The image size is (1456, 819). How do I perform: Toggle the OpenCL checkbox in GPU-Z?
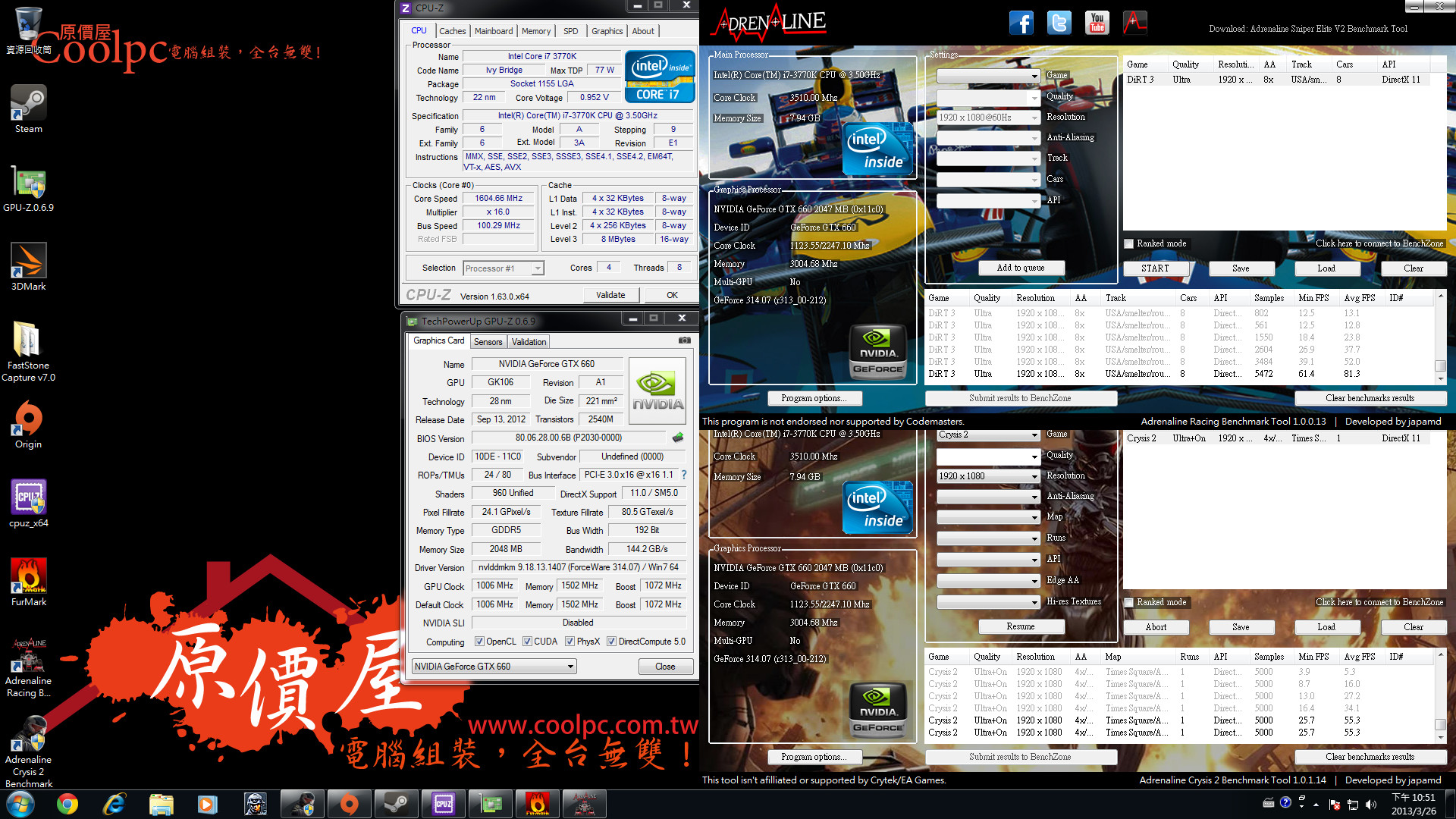(x=479, y=642)
